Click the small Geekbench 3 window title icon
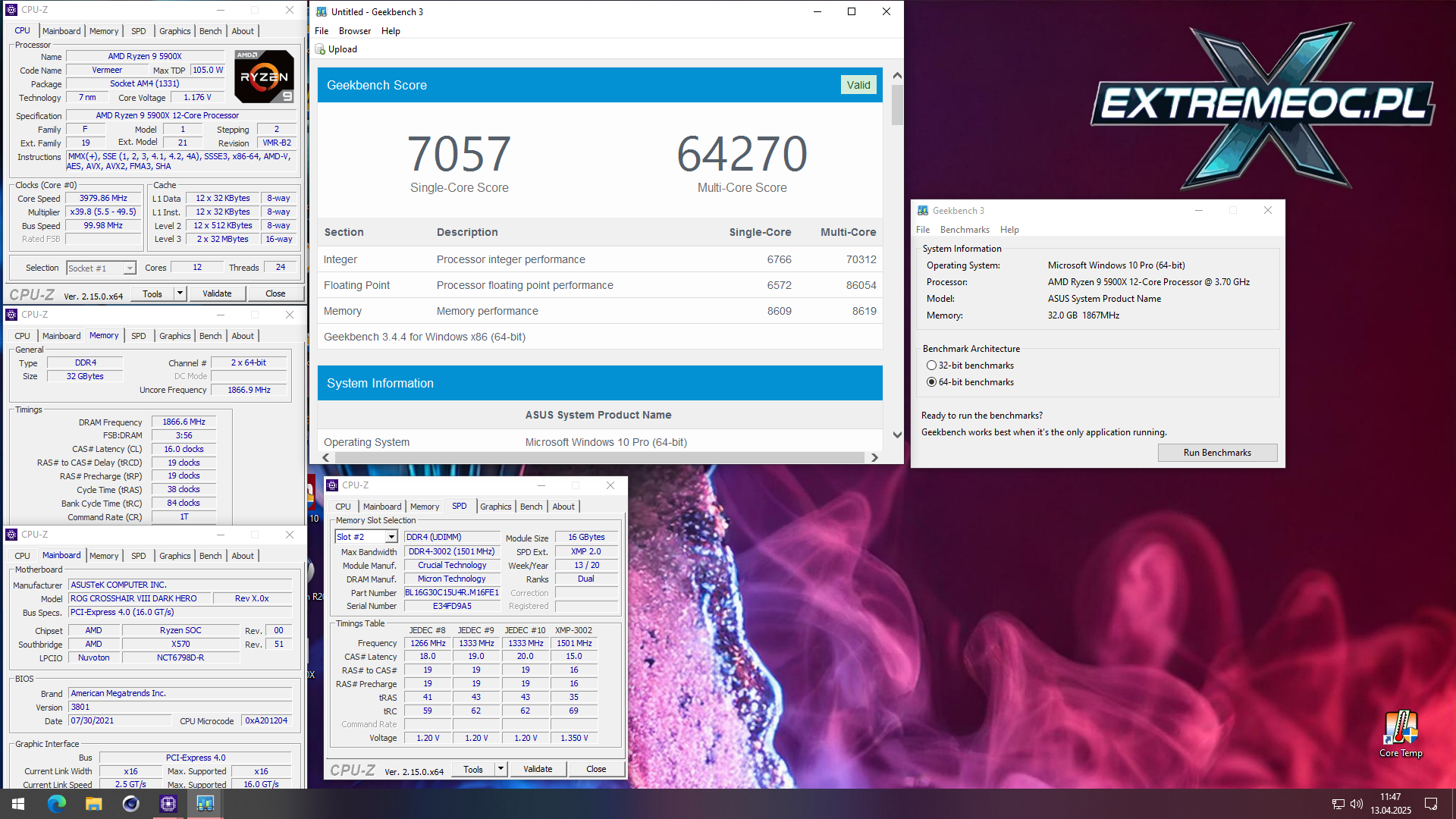The width and height of the screenshot is (1456, 819). pyautogui.click(x=923, y=211)
